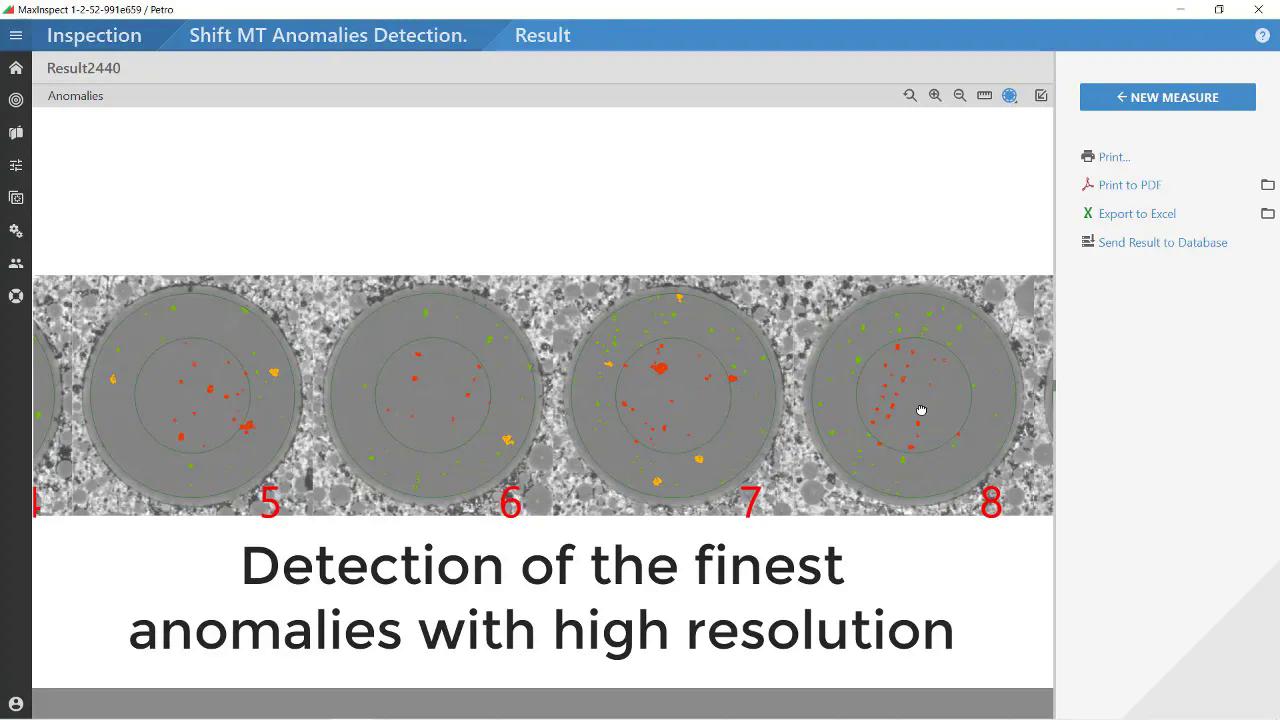Open the gear settings icon in sidebar
The width and height of the screenshot is (1280, 720).
[x=15, y=230]
